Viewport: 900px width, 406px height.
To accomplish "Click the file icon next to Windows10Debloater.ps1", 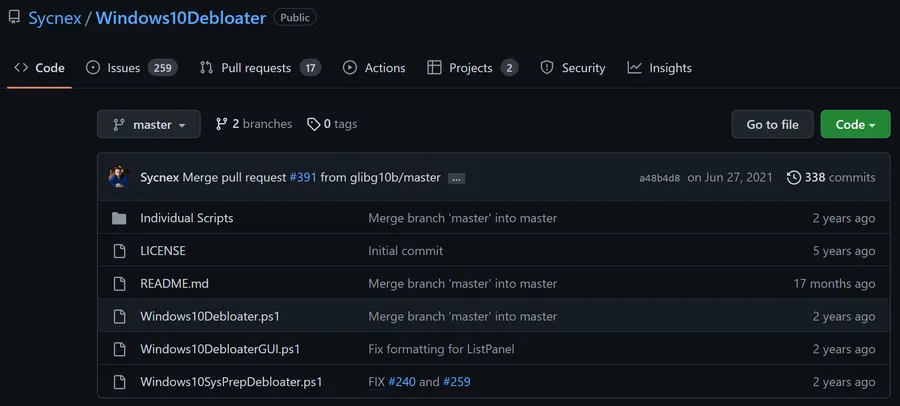I will 119,316.
